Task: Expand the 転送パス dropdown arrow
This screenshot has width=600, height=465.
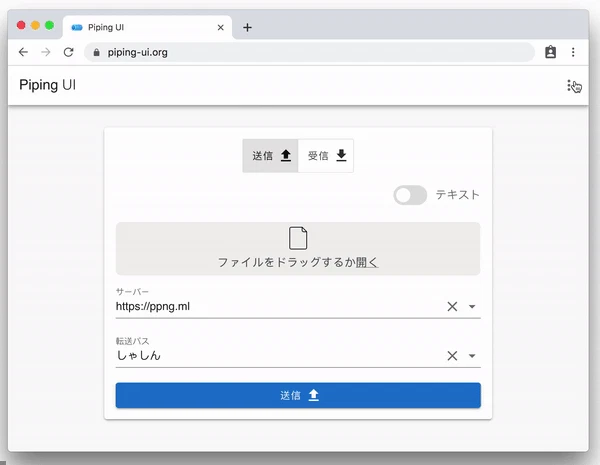Action: coord(472,356)
